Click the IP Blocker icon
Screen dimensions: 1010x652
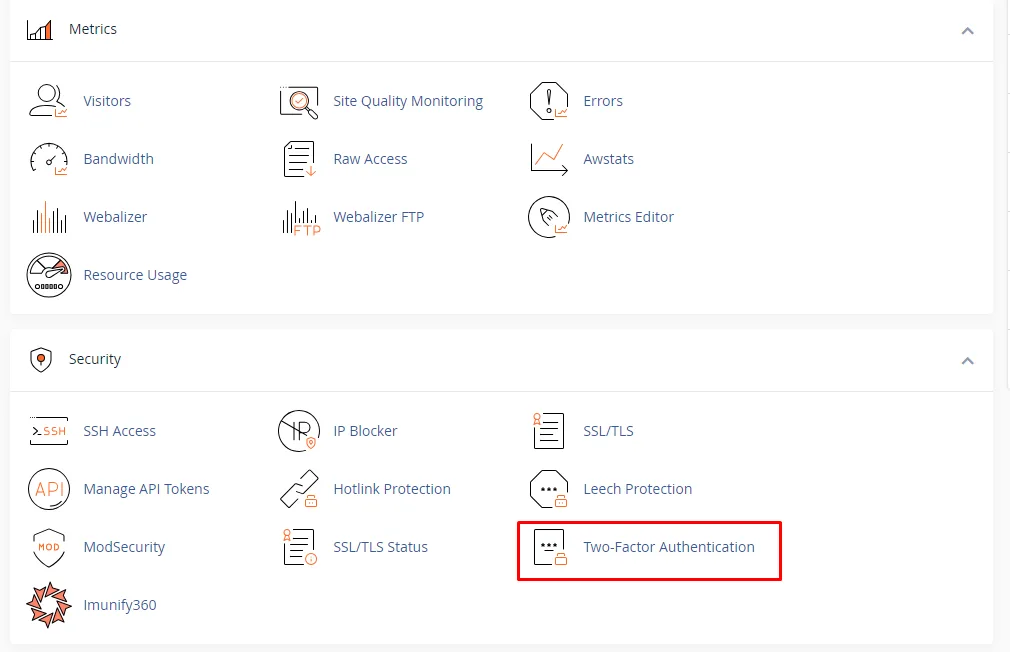click(298, 431)
